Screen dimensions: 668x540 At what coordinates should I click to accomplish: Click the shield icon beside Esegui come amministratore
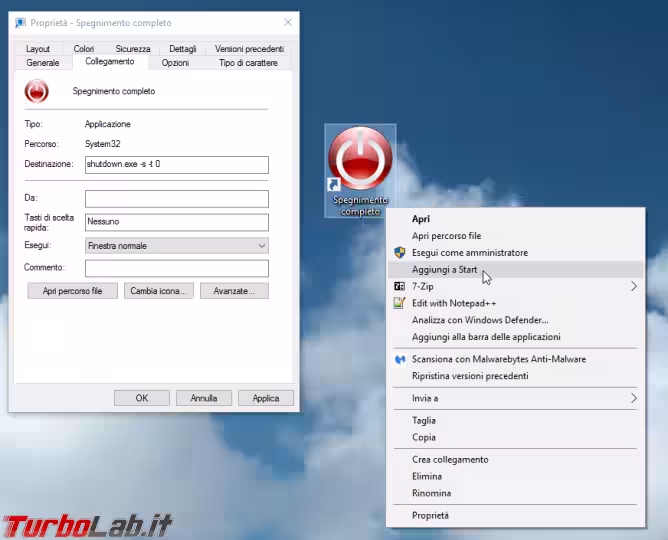click(400, 253)
